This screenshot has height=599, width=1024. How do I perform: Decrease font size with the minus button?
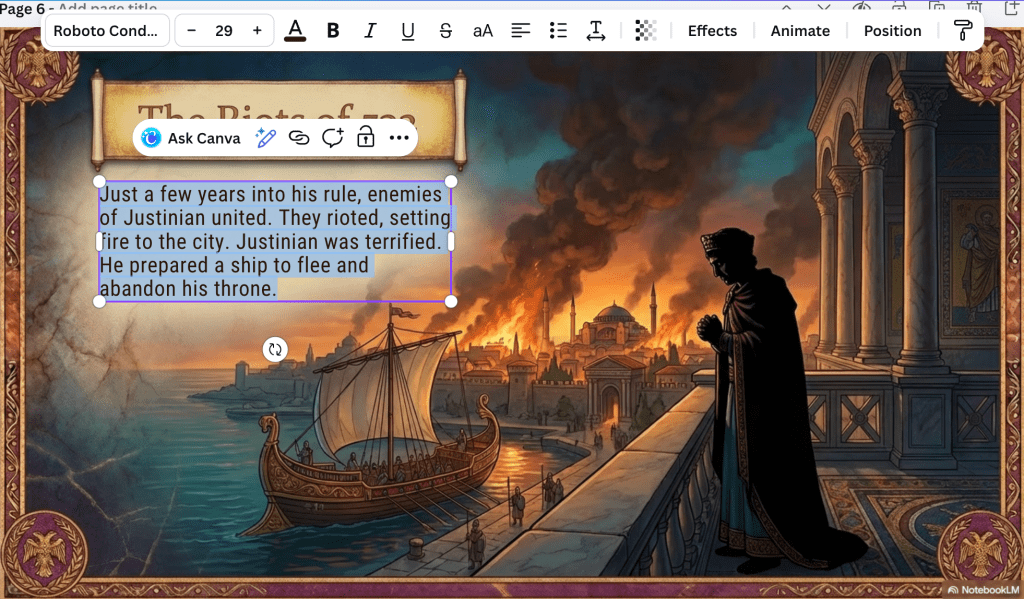pyautogui.click(x=192, y=31)
